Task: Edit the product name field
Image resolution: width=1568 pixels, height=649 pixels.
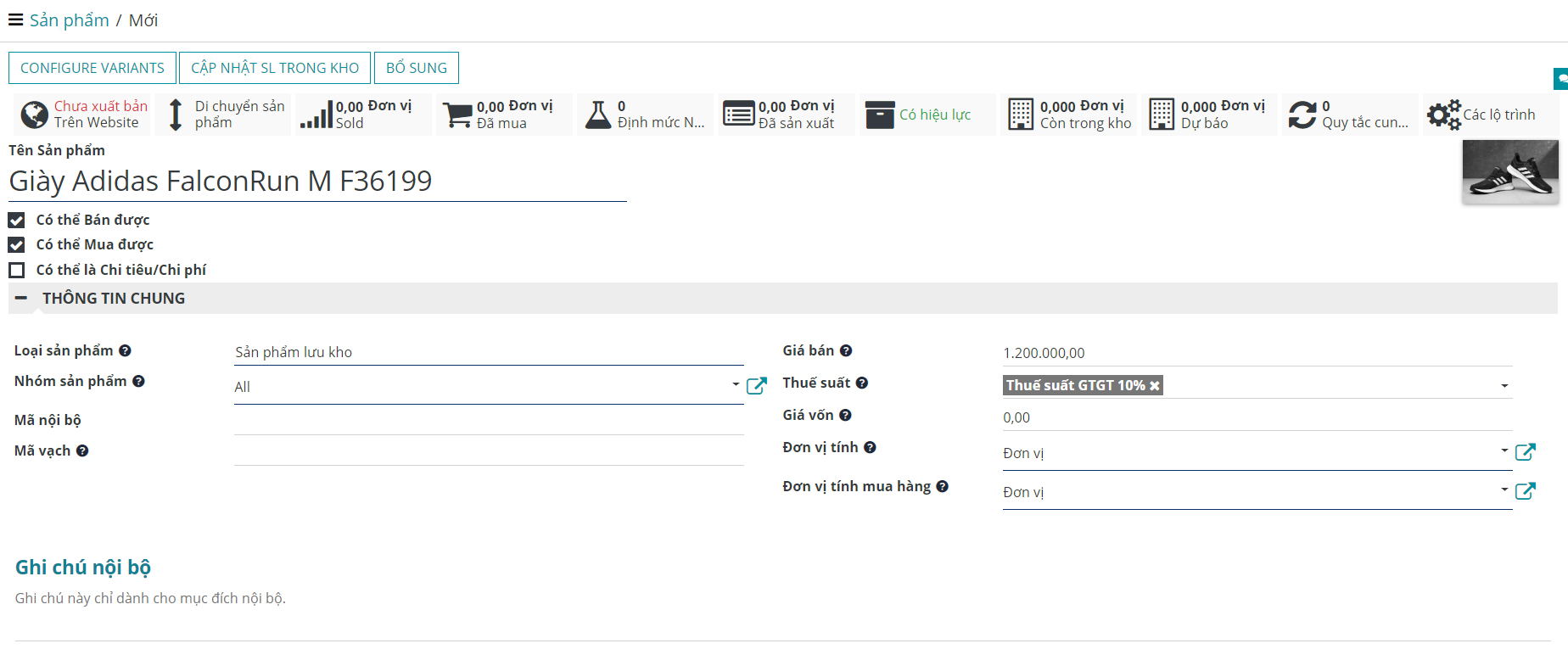Action: pyautogui.click(x=317, y=182)
